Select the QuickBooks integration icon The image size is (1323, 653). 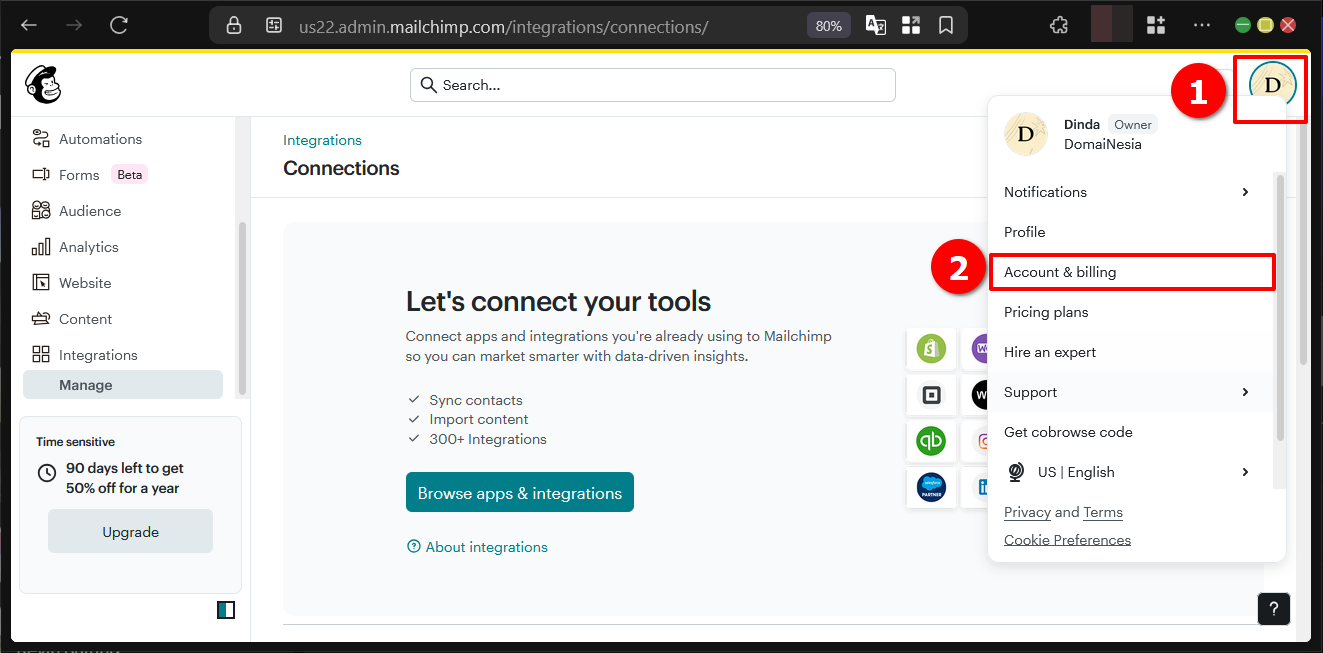pos(931,441)
